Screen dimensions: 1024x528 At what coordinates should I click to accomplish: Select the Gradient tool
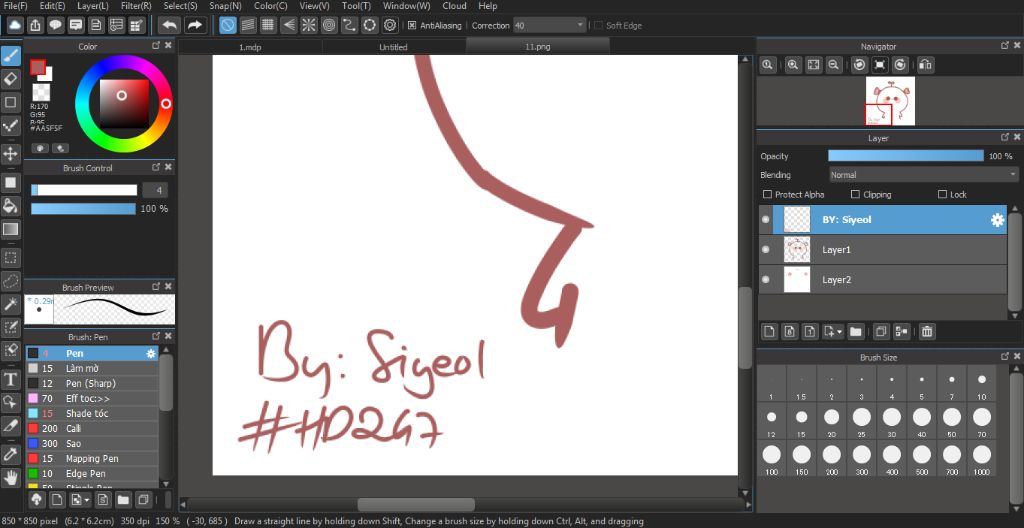pos(10,229)
